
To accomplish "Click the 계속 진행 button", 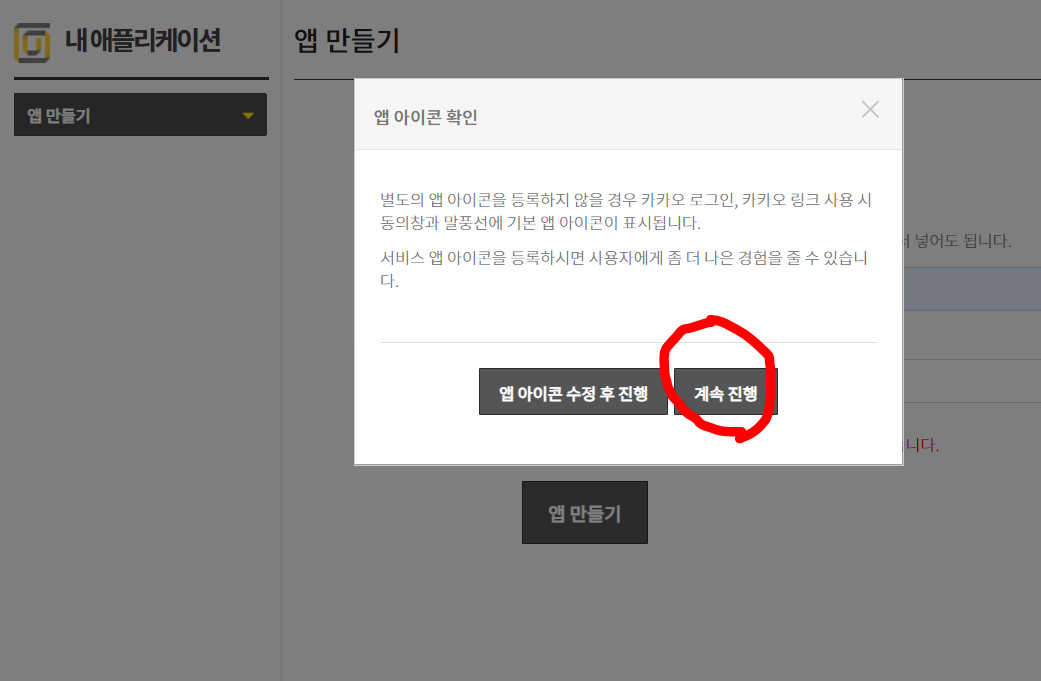I will pyautogui.click(x=726, y=392).
